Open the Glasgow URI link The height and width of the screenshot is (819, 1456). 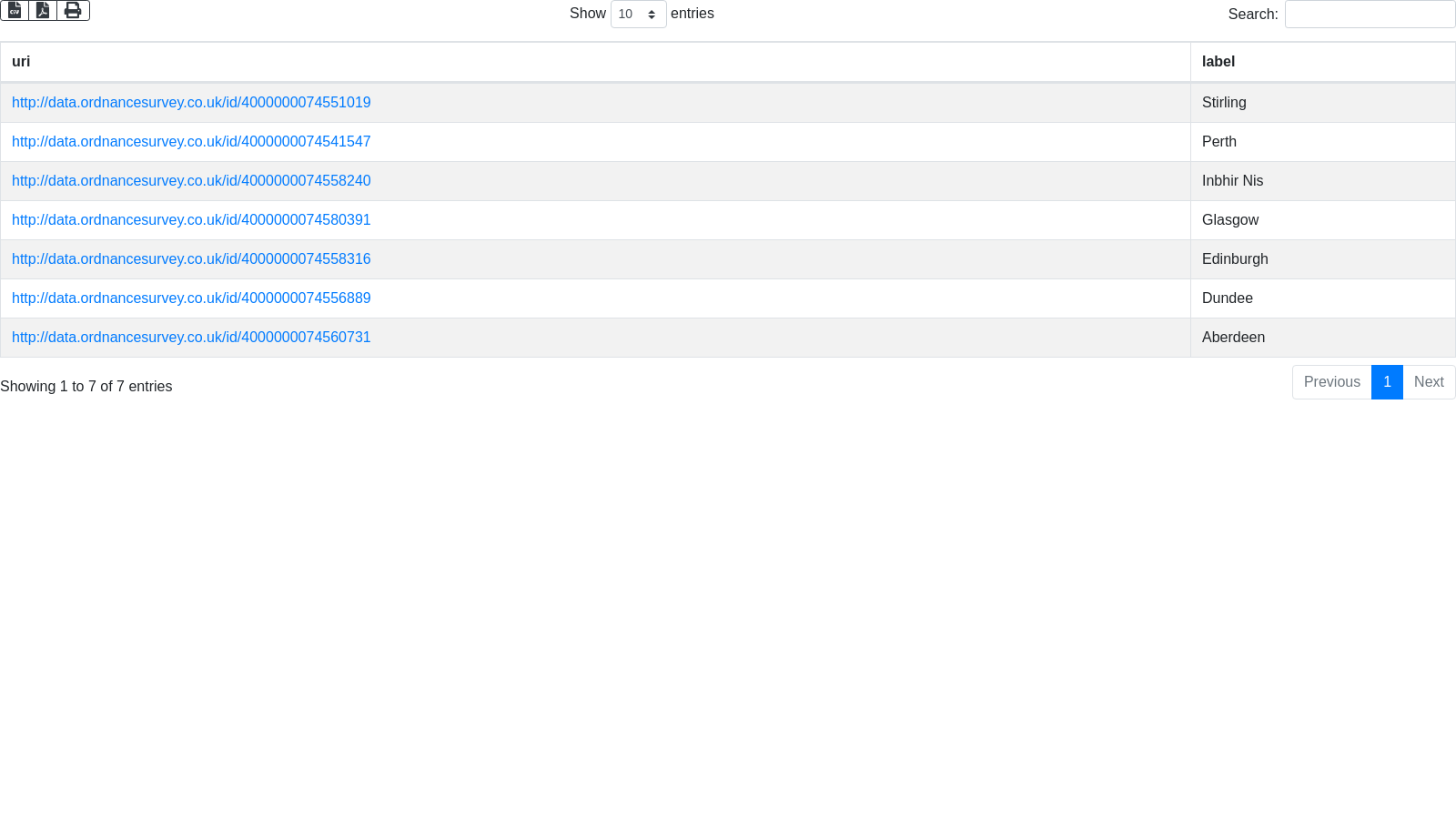coord(191,220)
